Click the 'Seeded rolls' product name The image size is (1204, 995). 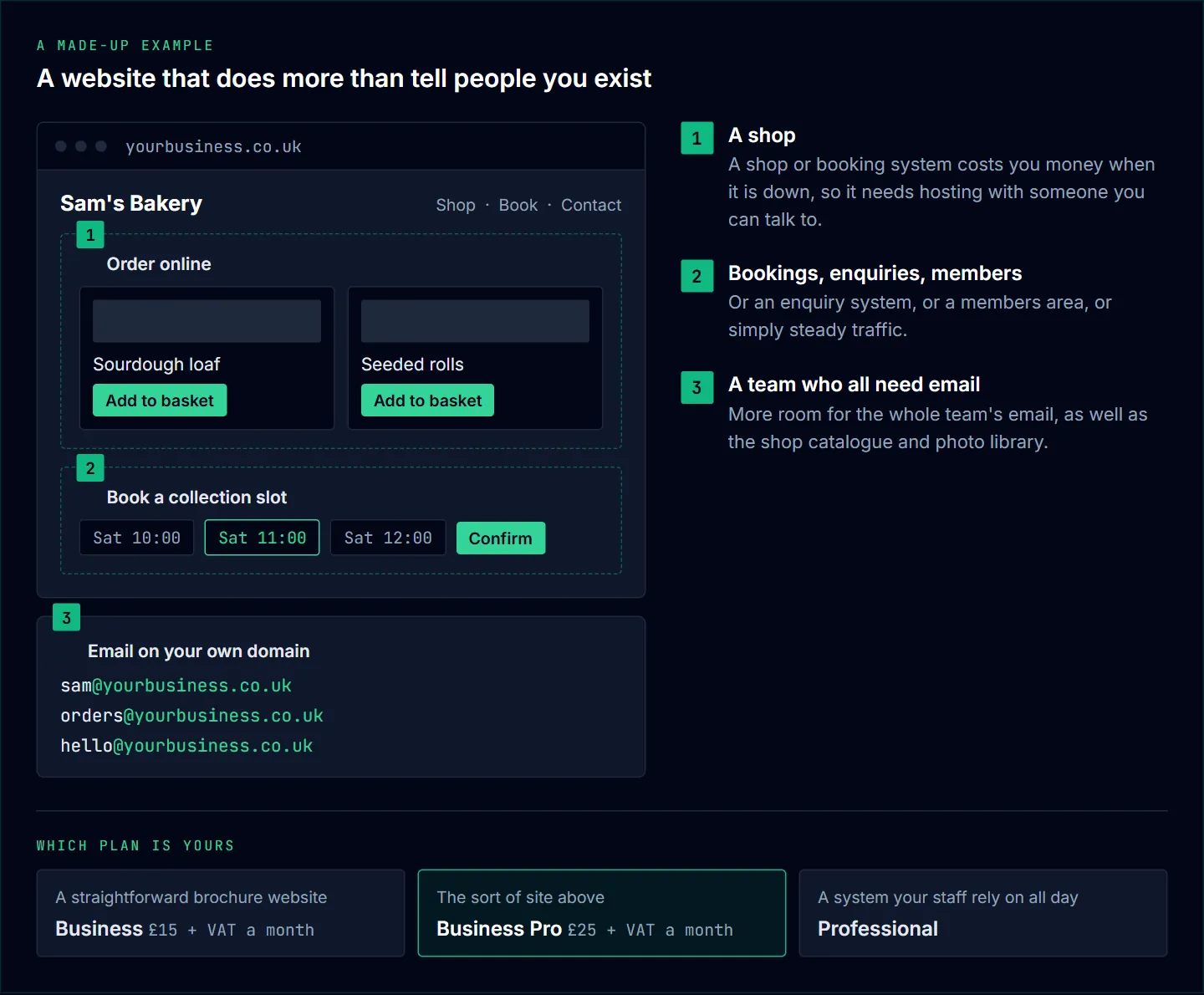[412, 365]
